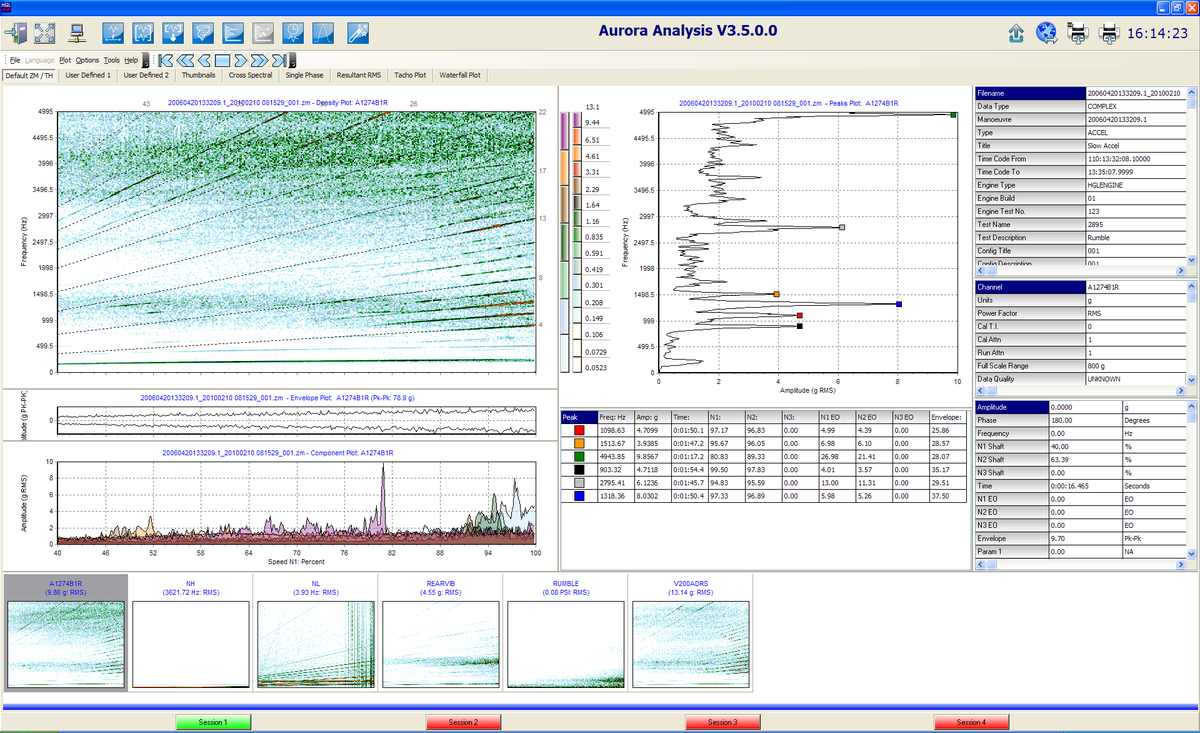Click the clock waveform icon
This screenshot has height=733, width=1200.
[293, 32]
